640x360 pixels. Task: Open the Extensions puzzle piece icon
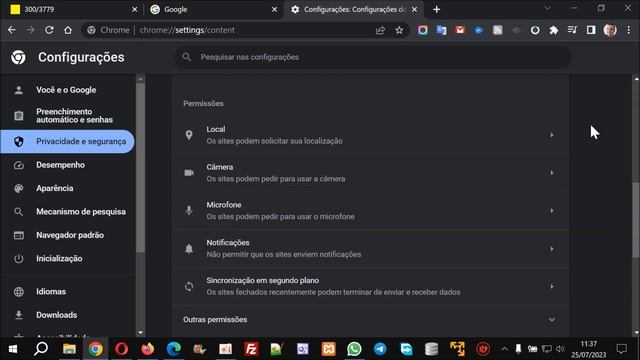(553, 30)
